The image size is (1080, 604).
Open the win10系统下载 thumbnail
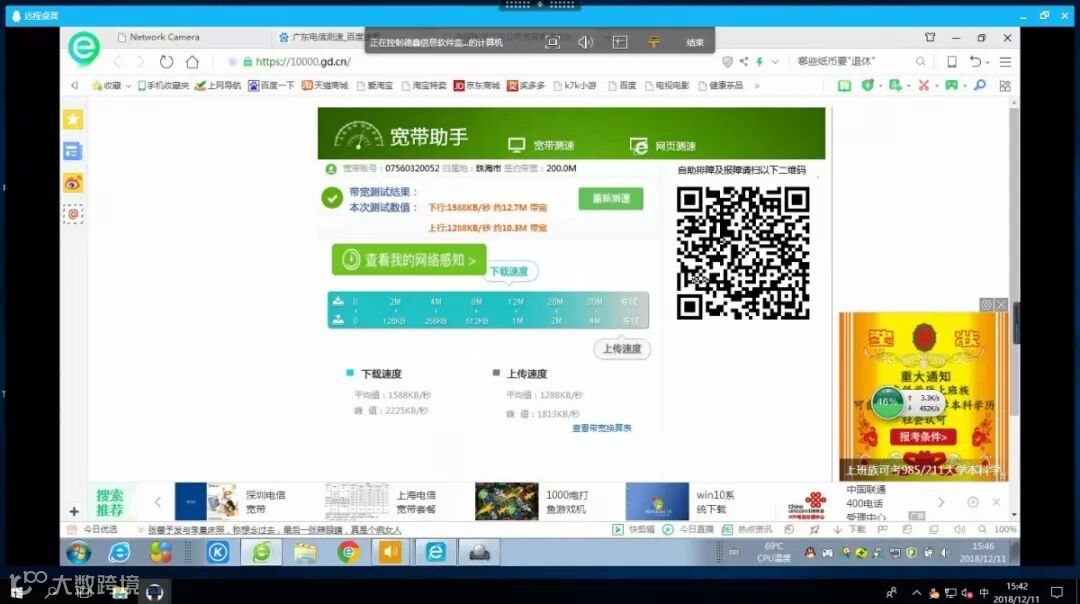pyautogui.click(x=657, y=501)
